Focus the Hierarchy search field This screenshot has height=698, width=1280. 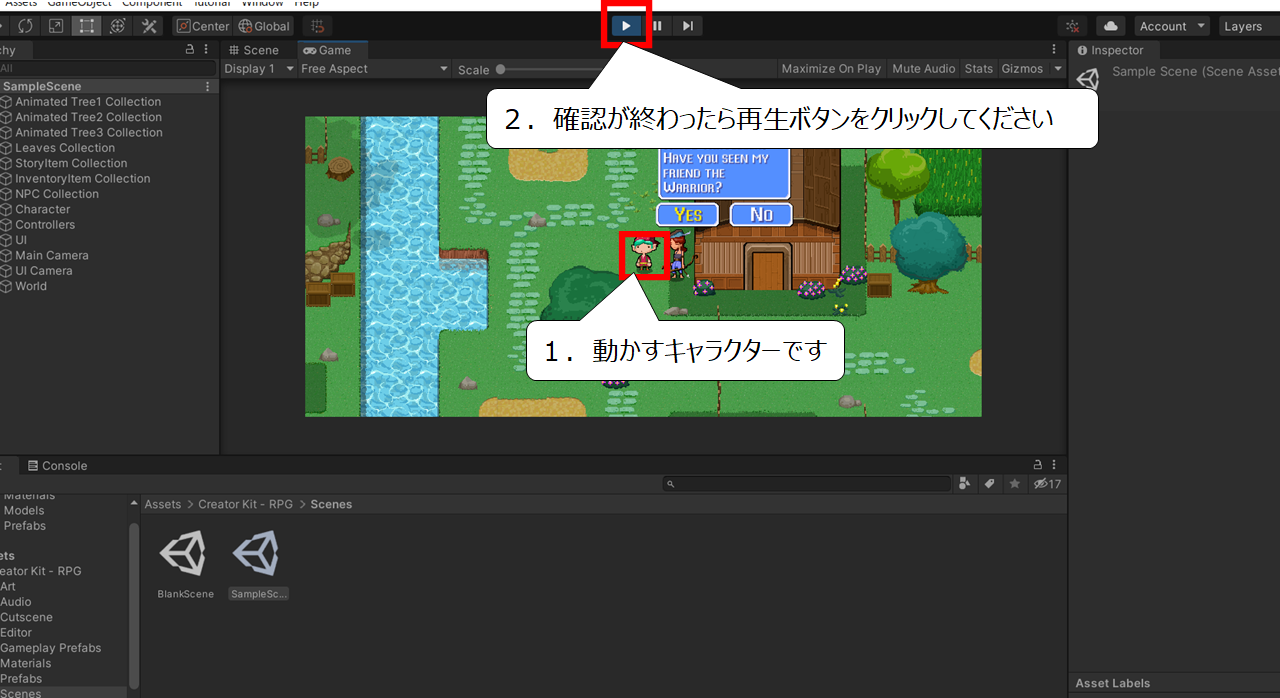tap(108, 68)
